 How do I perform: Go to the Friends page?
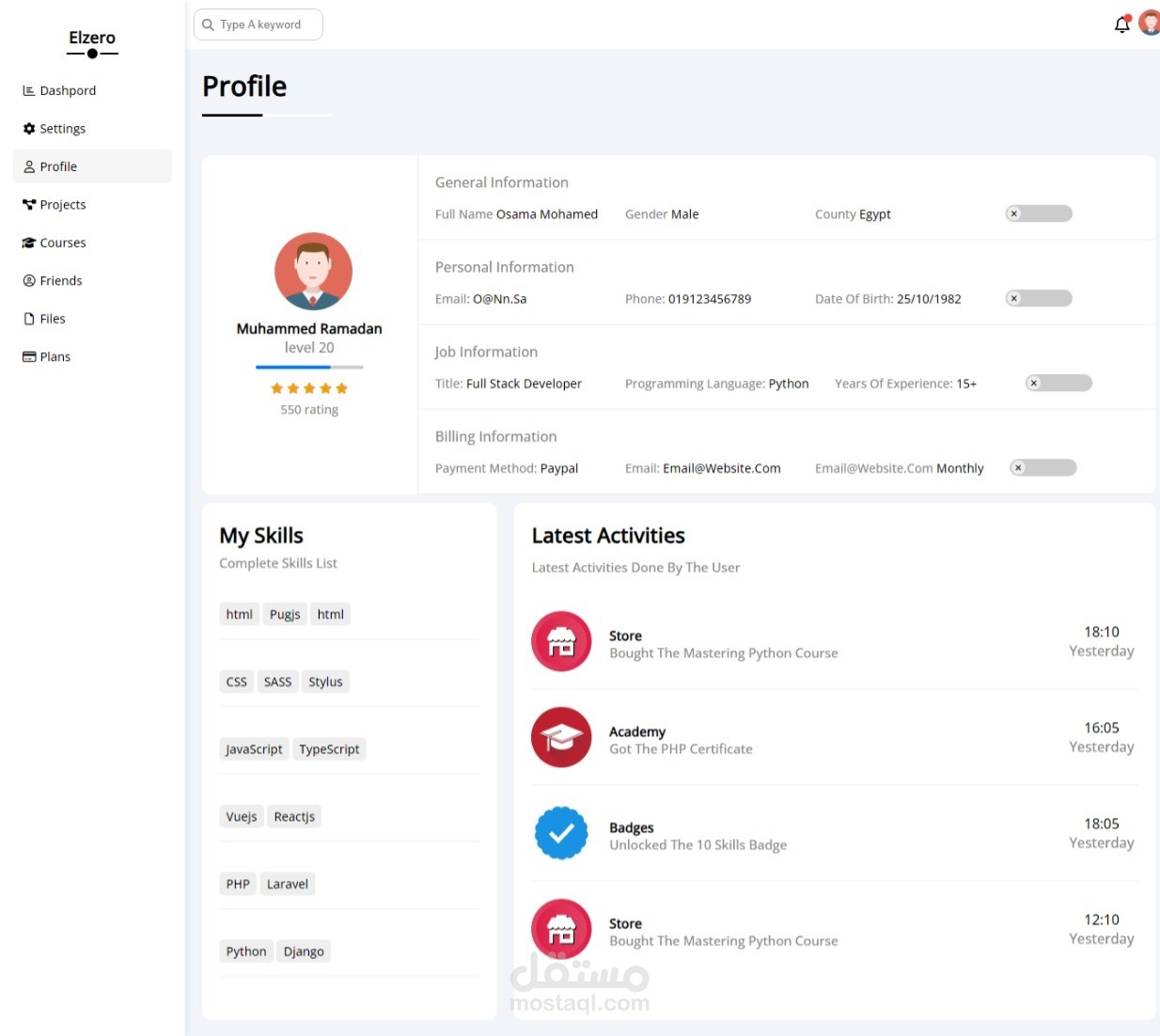[x=61, y=281]
